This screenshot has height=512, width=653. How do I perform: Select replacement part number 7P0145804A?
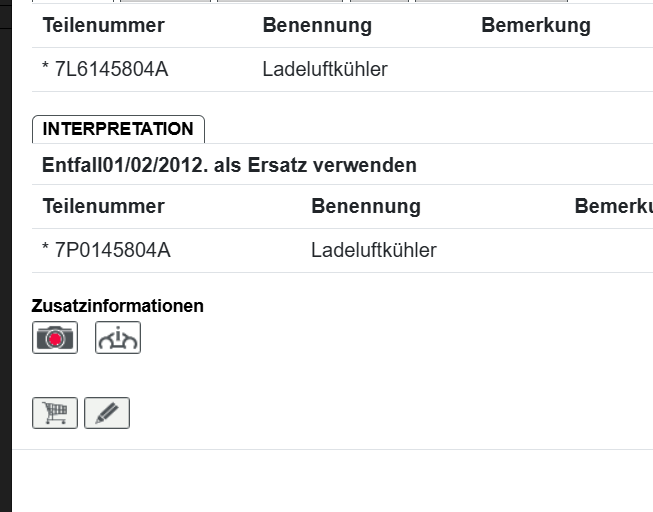click(x=106, y=250)
